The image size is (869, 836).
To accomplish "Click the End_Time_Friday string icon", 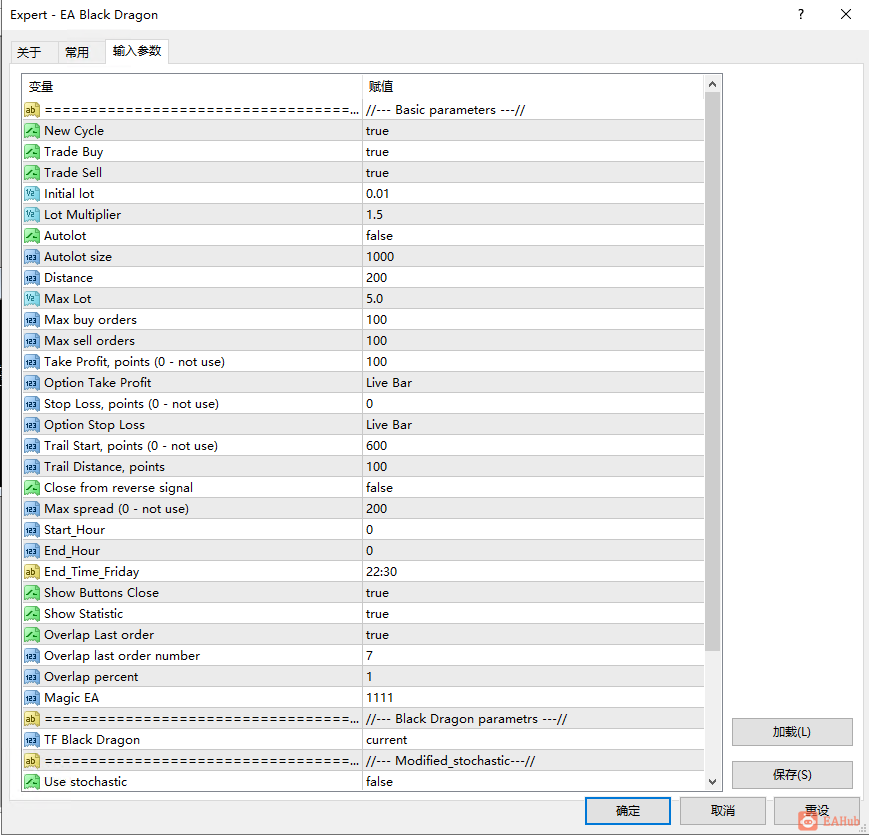I will coord(32,572).
